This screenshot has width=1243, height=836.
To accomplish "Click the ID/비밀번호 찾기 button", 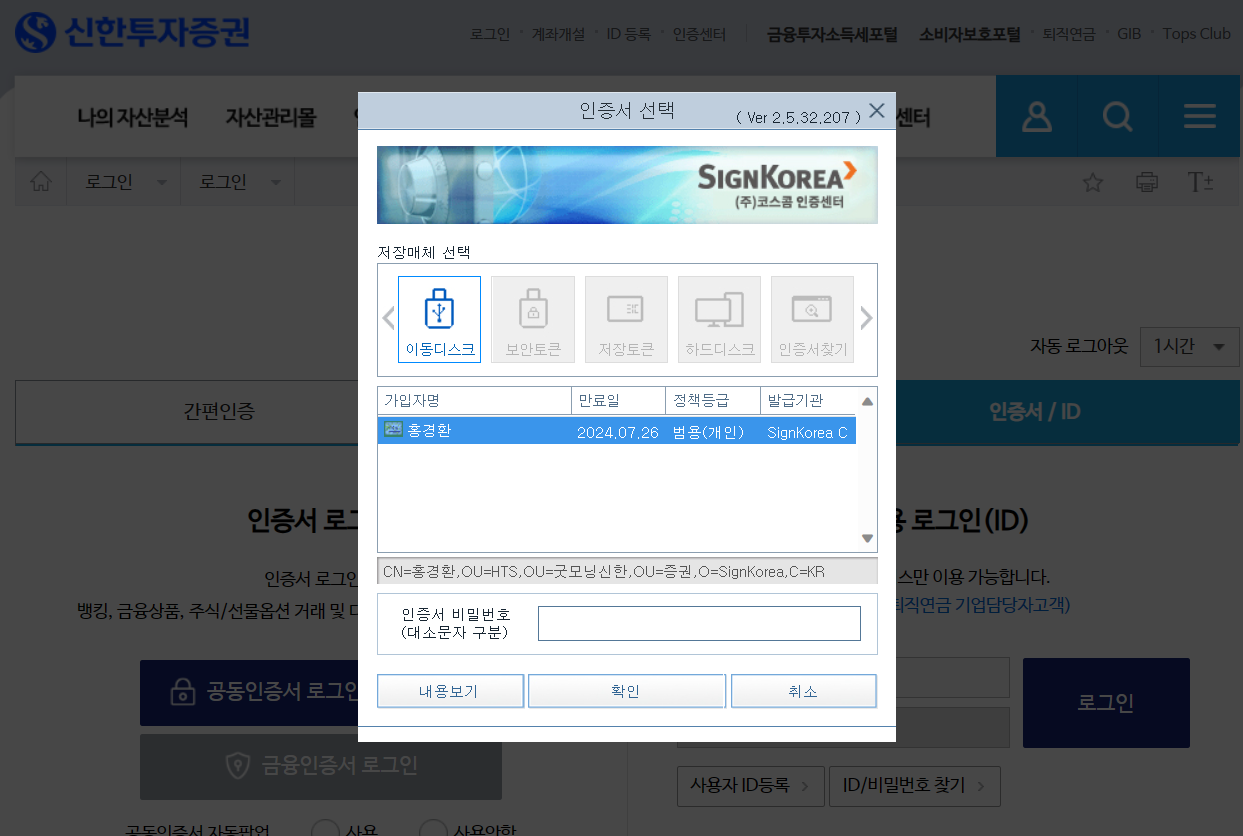I will (x=915, y=786).
